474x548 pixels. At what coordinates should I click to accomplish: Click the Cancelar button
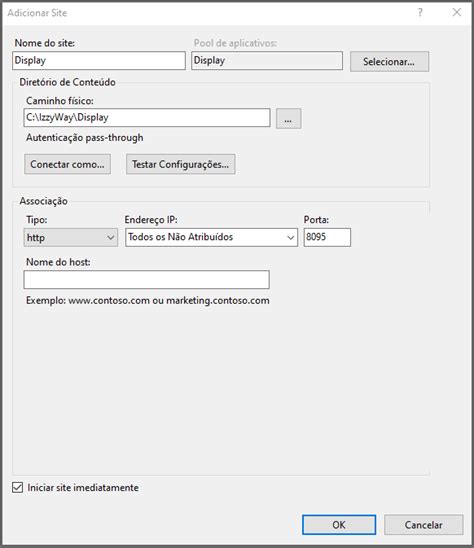[424, 525]
